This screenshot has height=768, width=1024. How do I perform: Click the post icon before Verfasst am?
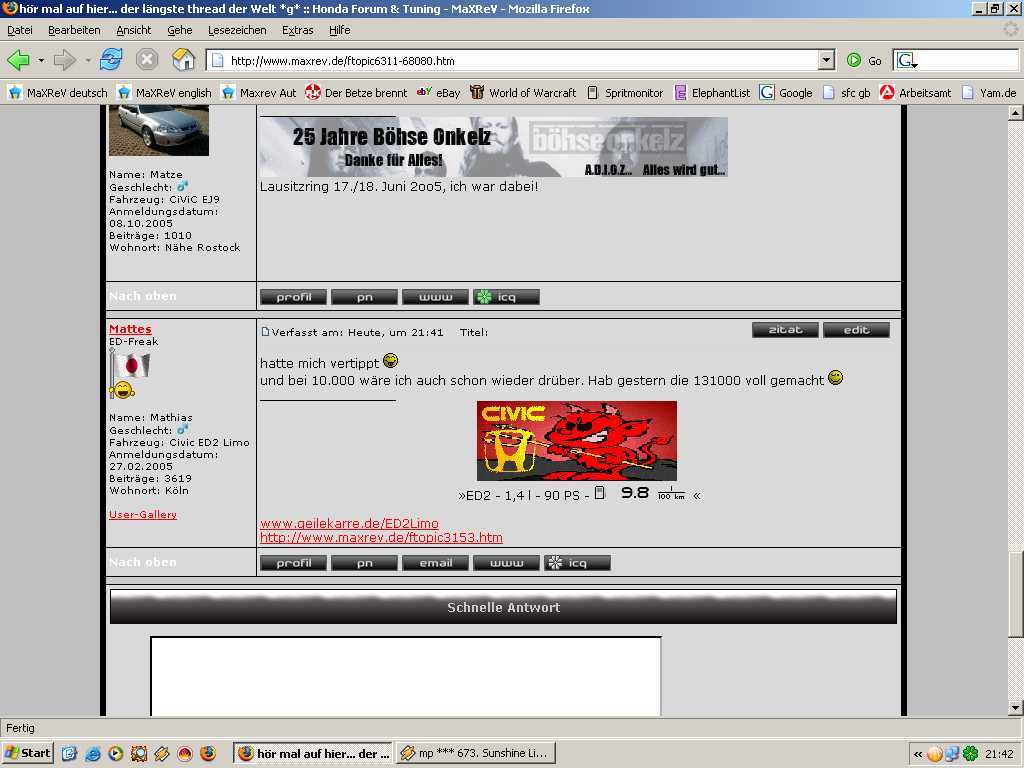(265, 332)
